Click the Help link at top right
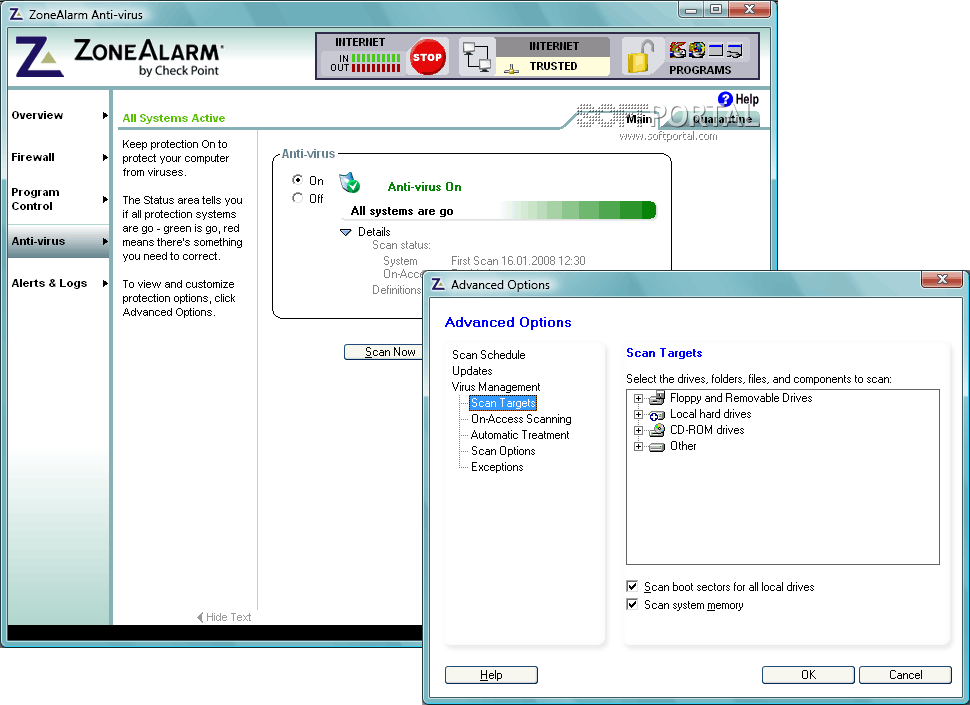970x705 pixels. 747,99
